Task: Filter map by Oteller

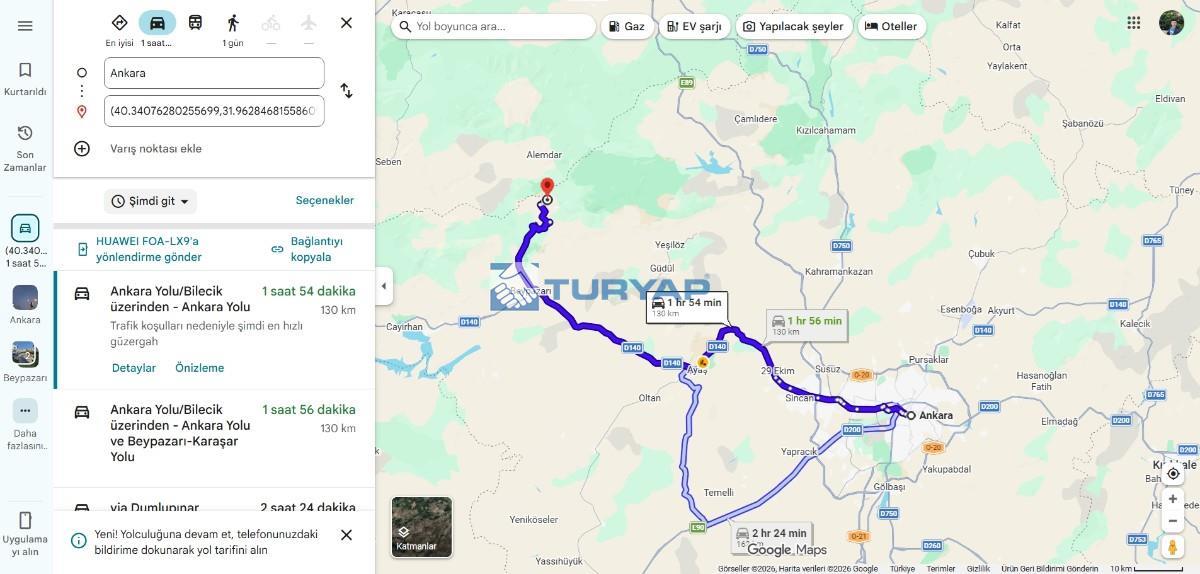Action: coord(890,26)
